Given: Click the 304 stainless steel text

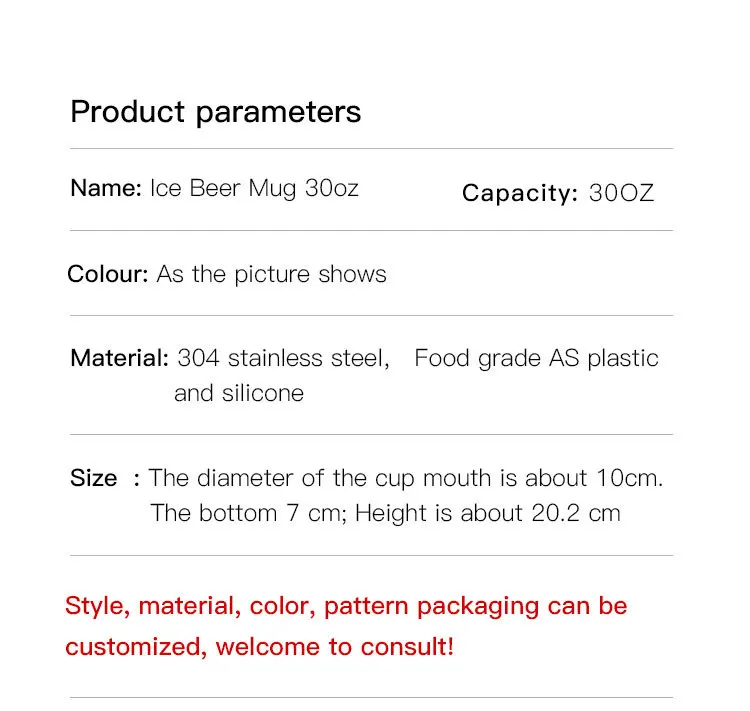Looking at the screenshot, I should pyautogui.click(x=283, y=358).
